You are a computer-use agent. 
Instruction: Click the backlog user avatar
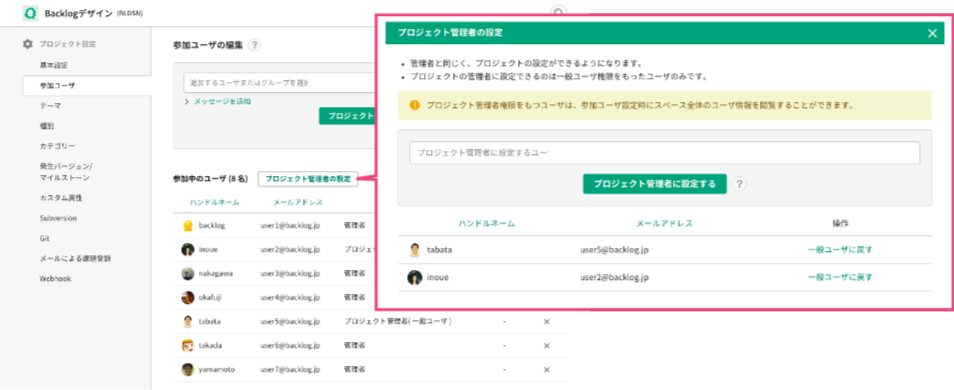[188, 225]
